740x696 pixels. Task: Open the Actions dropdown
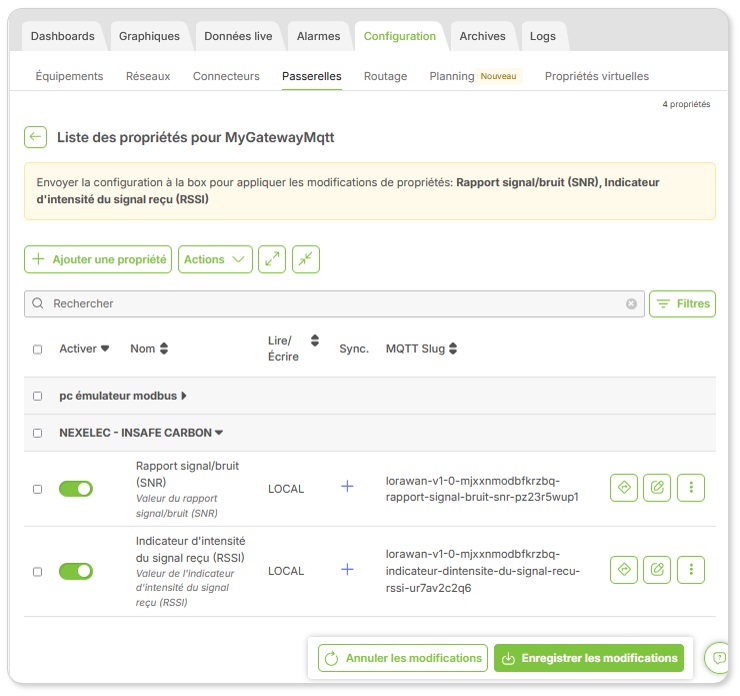(x=215, y=259)
